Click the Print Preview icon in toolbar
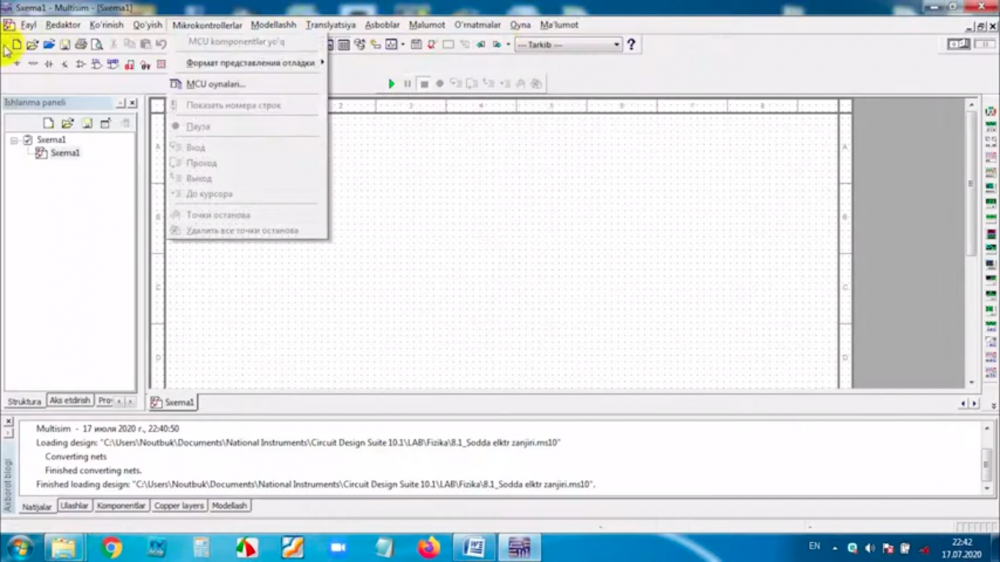Viewport: 1000px width, 562px height. coord(97,45)
